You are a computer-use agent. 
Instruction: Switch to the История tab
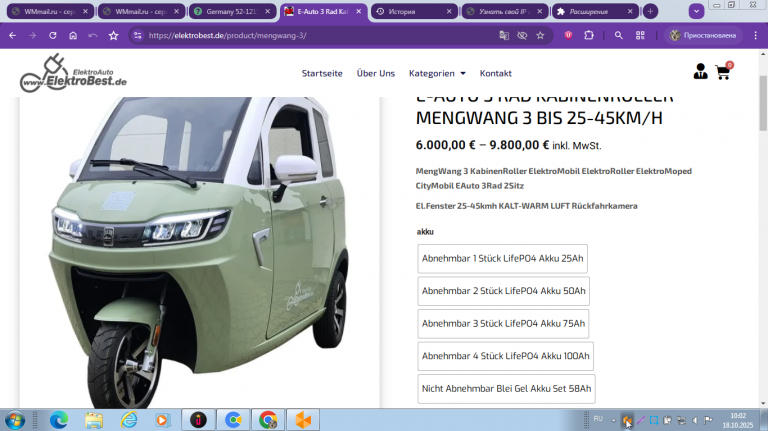click(414, 11)
